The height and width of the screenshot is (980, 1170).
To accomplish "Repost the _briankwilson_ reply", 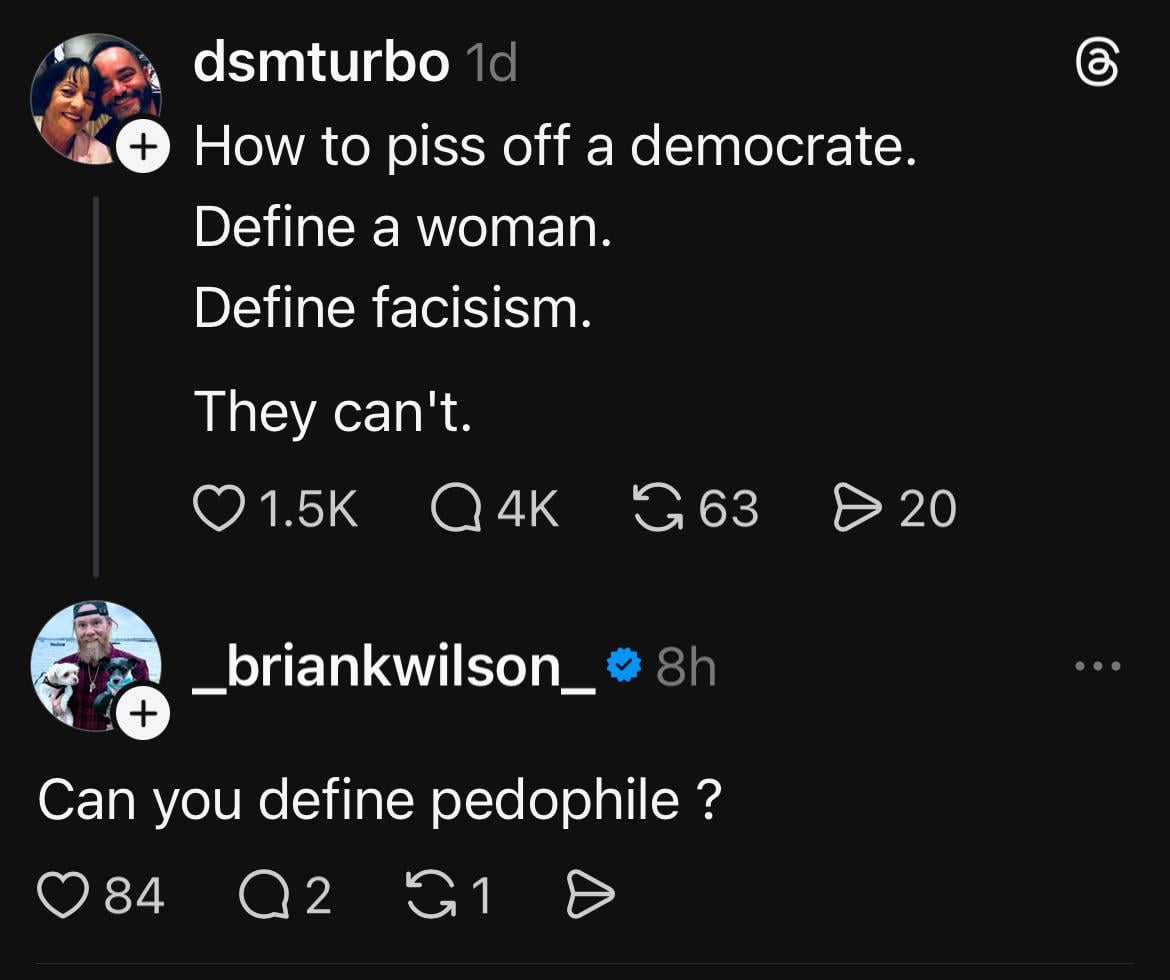I will [427, 894].
